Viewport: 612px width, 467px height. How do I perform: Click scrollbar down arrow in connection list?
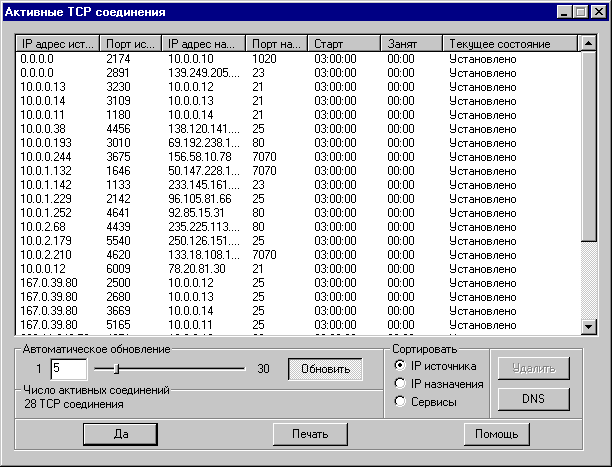[588, 326]
